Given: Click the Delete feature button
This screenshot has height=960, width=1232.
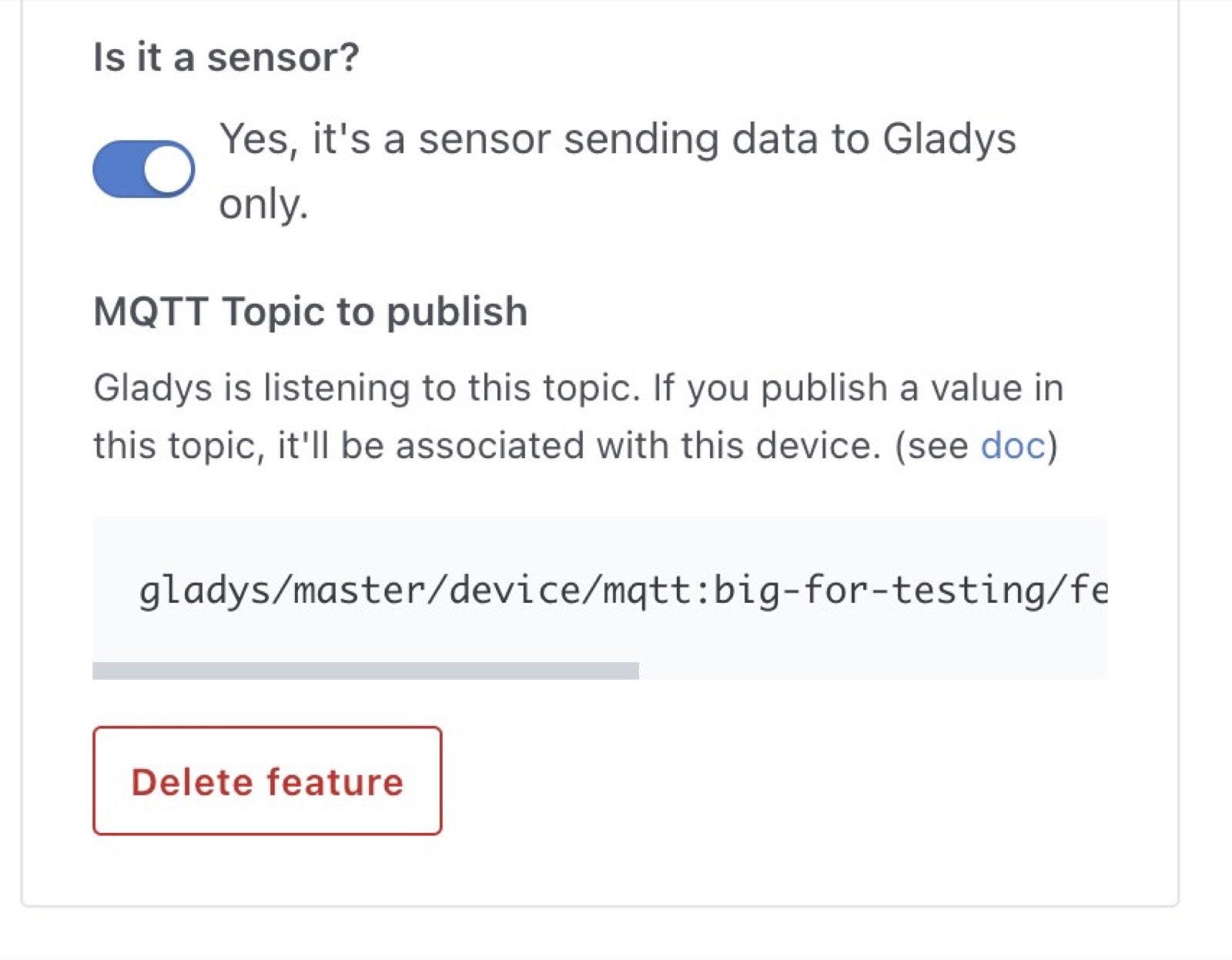Looking at the screenshot, I should pos(267,781).
